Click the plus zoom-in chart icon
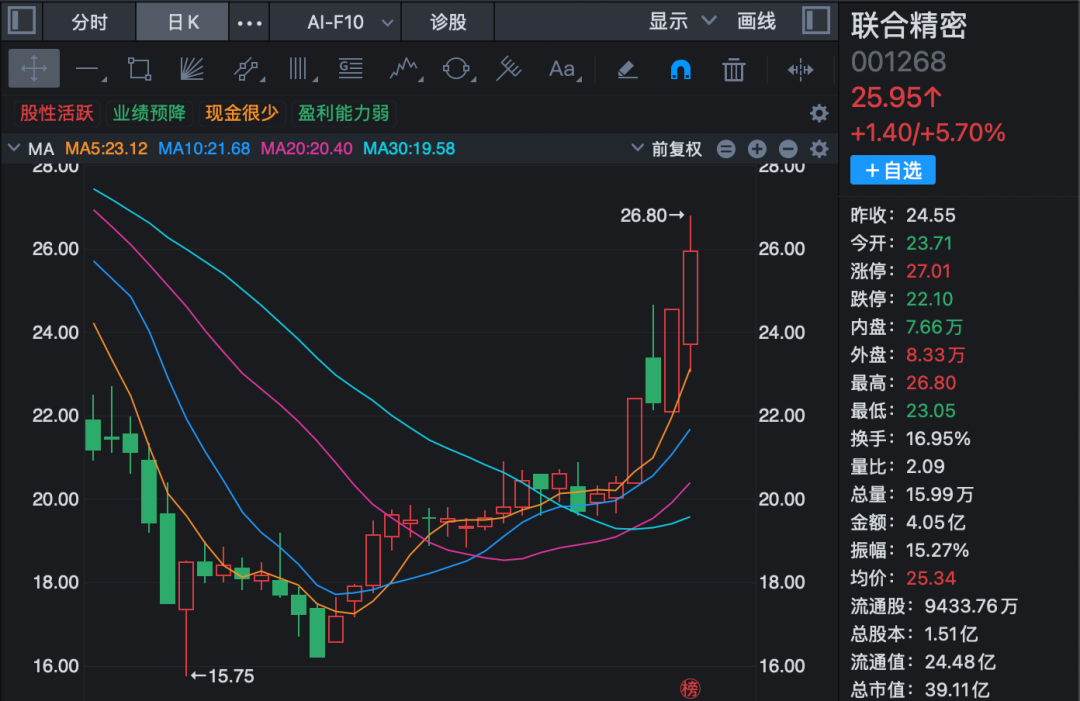 click(x=757, y=149)
